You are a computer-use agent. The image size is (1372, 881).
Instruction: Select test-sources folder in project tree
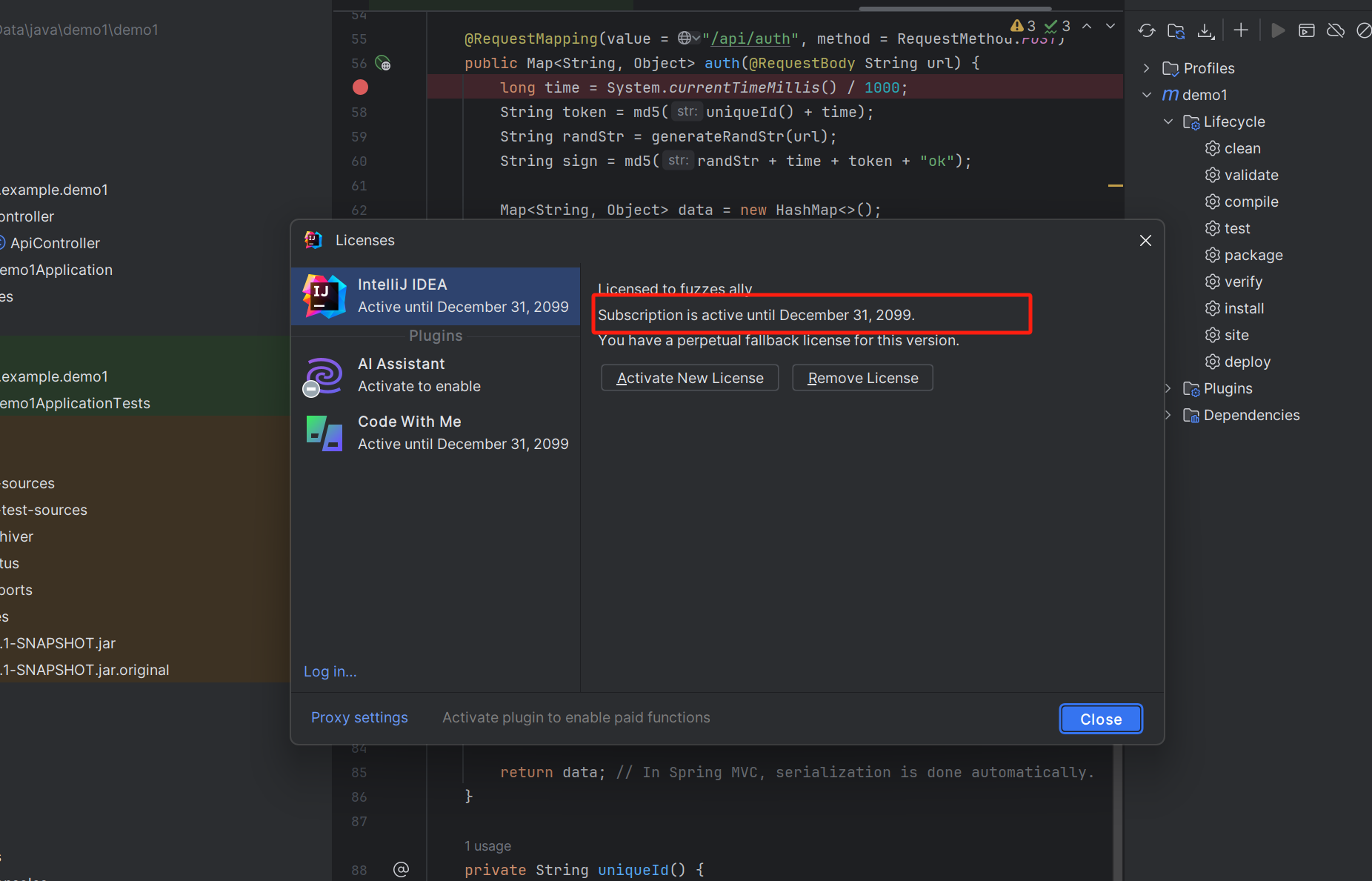[x=44, y=510]
